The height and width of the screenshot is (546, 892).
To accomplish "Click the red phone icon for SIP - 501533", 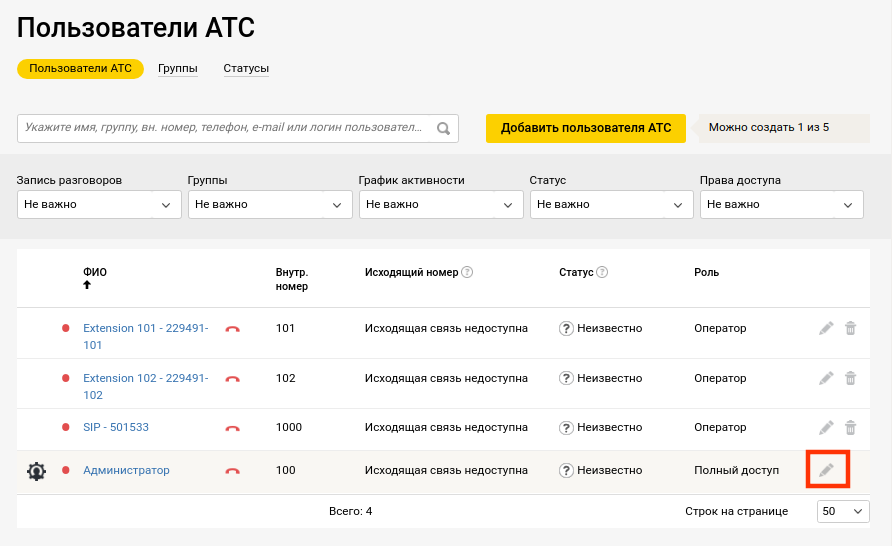I will point(232,428).
